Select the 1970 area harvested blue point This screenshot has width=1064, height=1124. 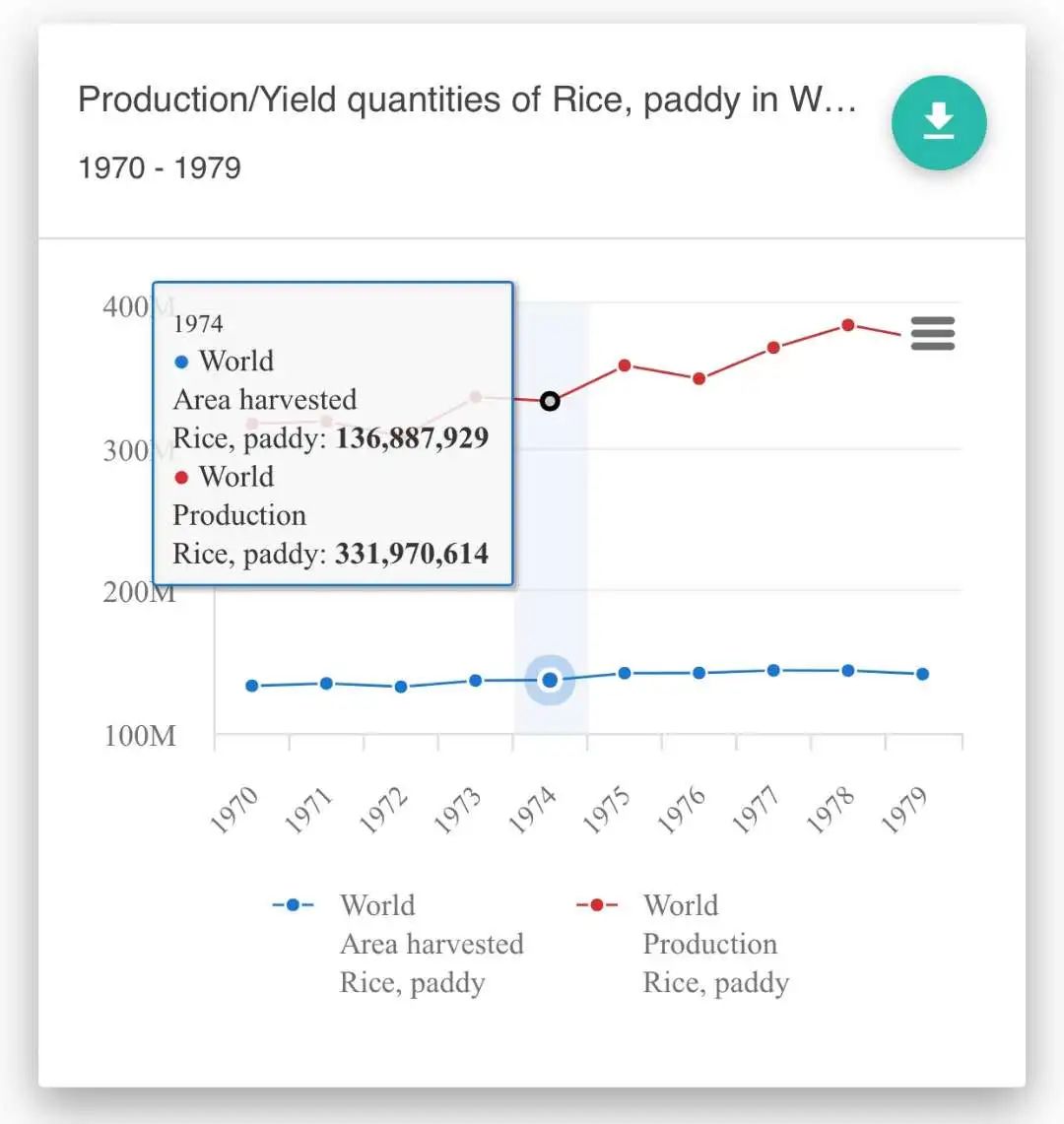[x=252, y=686]
